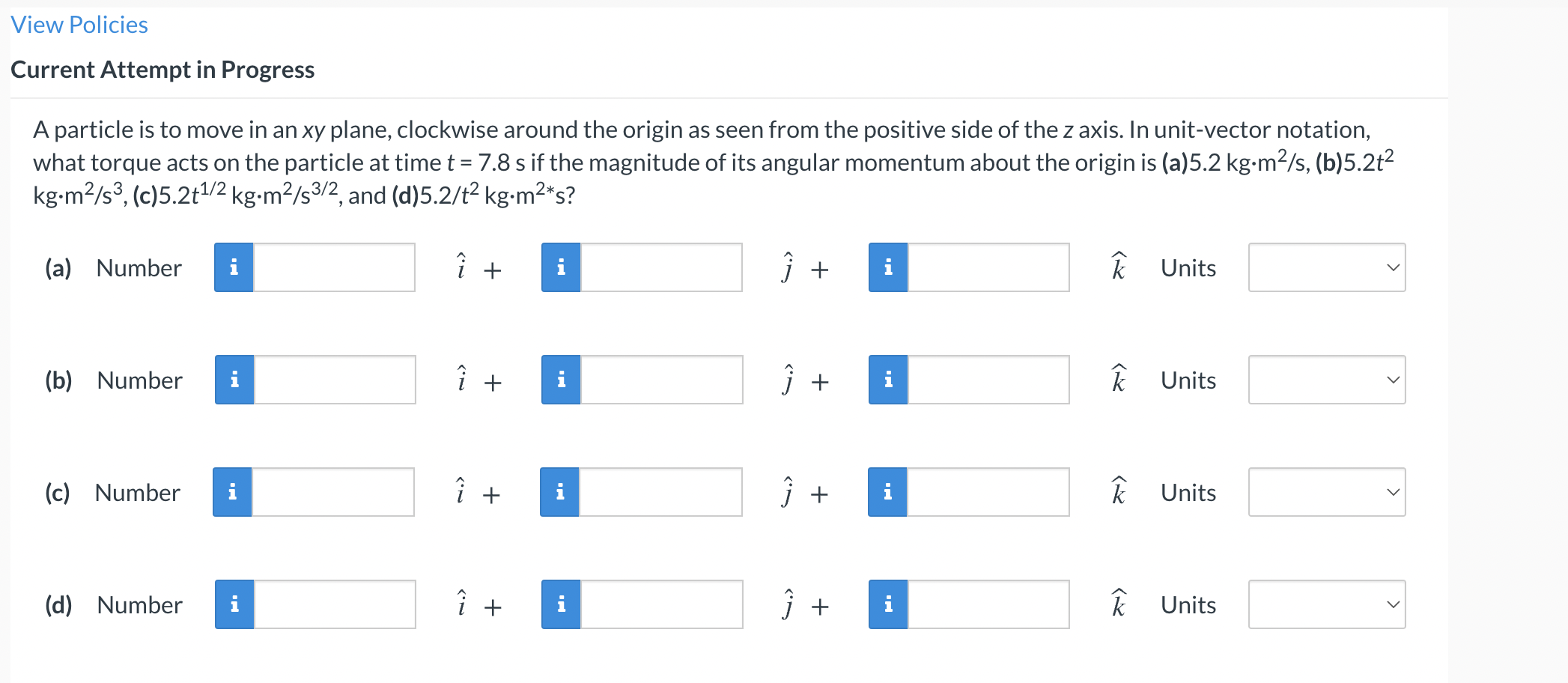Screen dimensions: 1568x683
Task: Click the info icon for part (b) k-component
Action: [x=888, y=380]
